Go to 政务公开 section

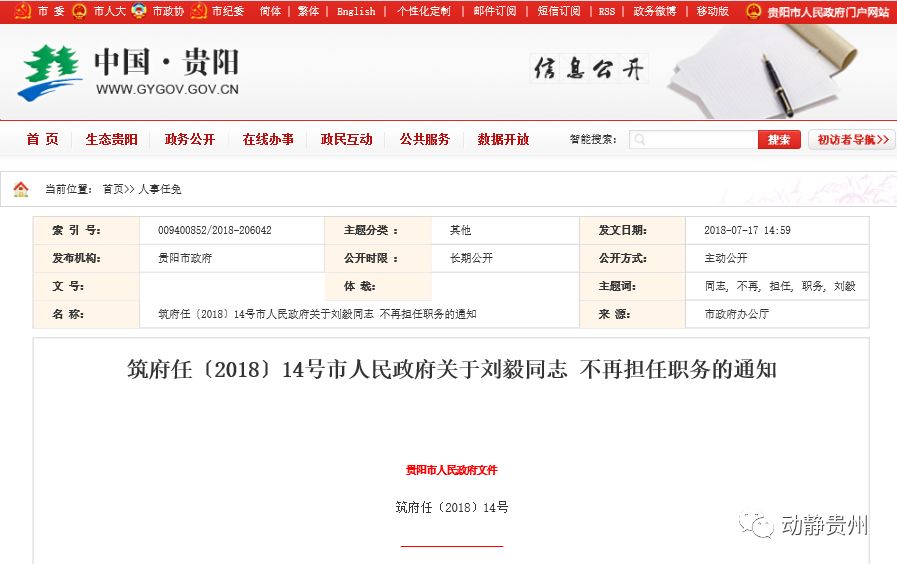(x=189, y=140)
